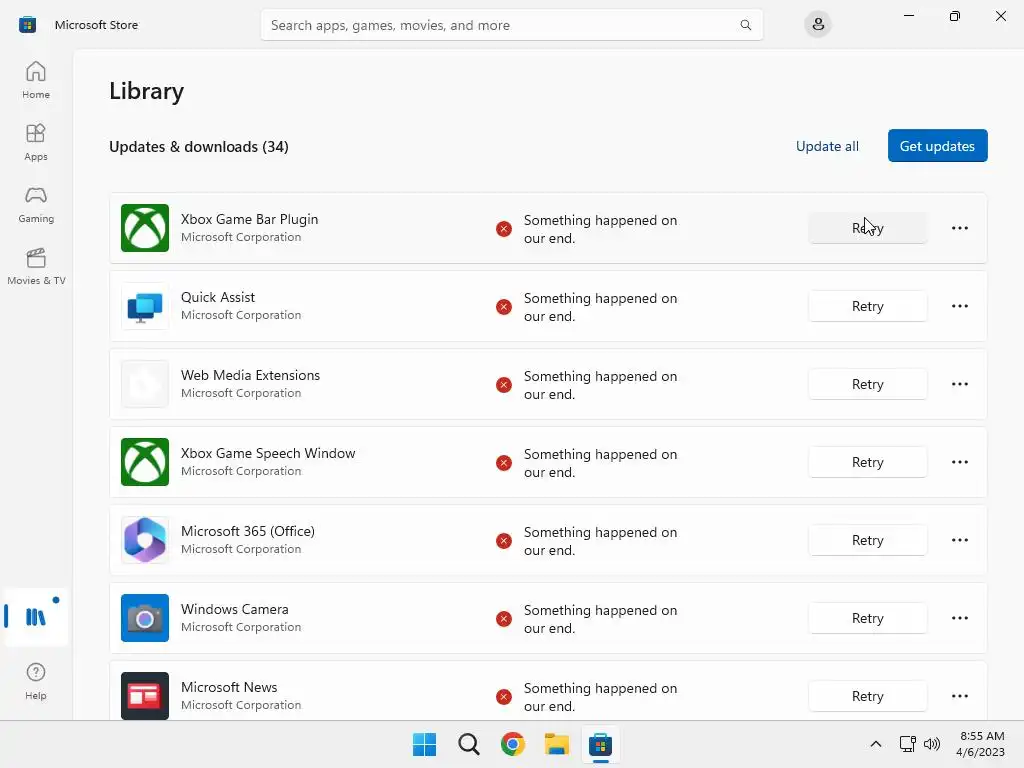The width and height of the screenshot is (1024, 768).
Task: Click error icon for Microsoft 365 (Office)
Action: pyautogui.click(x=504, y=541)
